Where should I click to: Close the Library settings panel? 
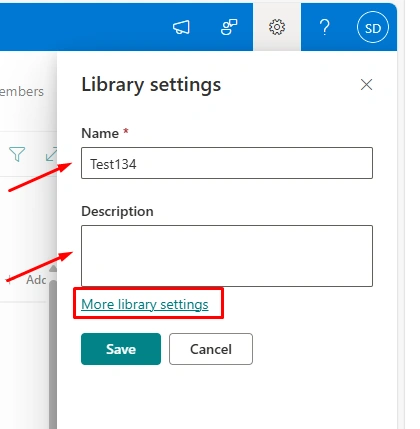coord(366,85)
